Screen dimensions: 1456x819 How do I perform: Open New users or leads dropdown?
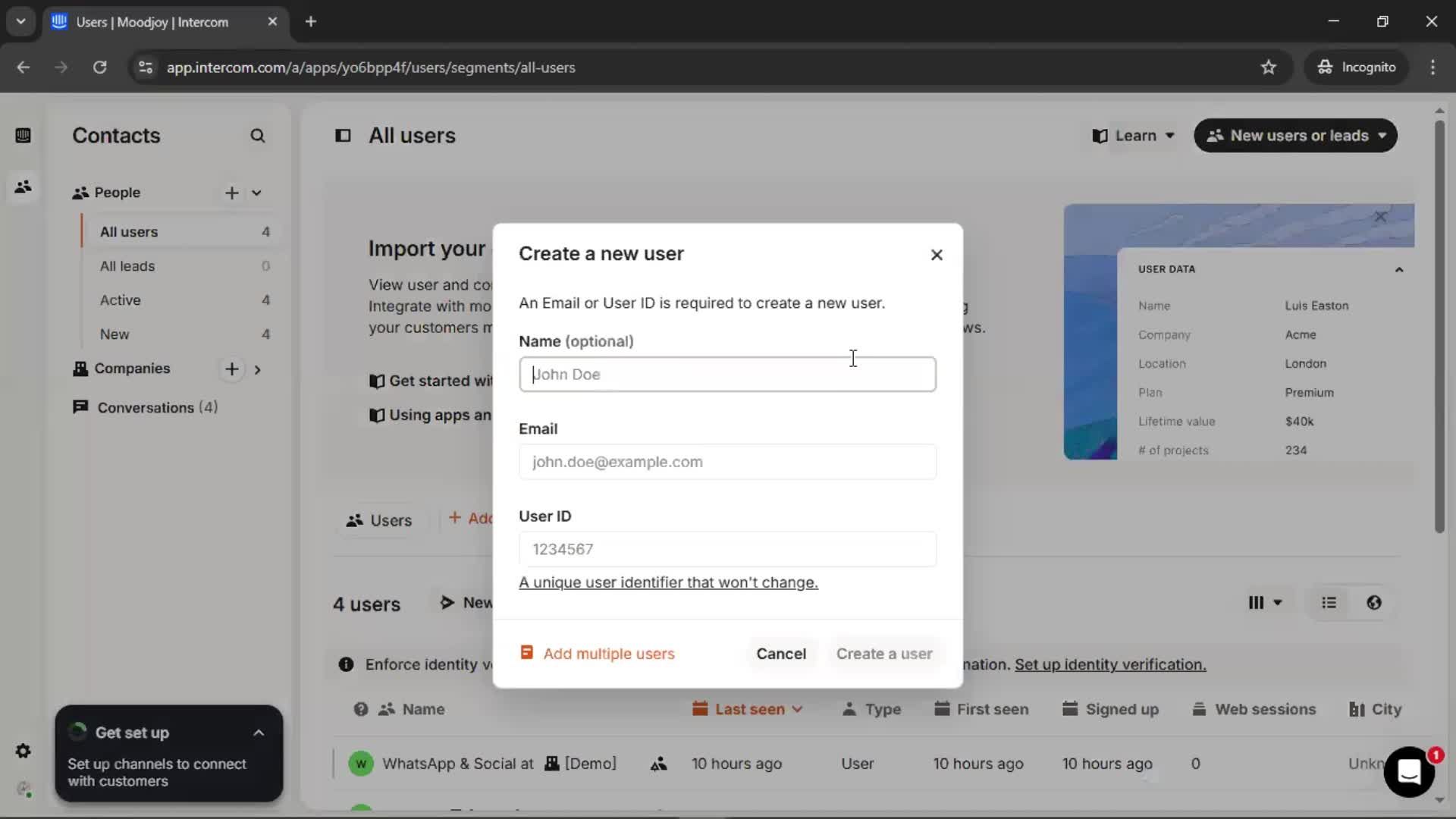pyautogui.click(x=1295, y=136)
